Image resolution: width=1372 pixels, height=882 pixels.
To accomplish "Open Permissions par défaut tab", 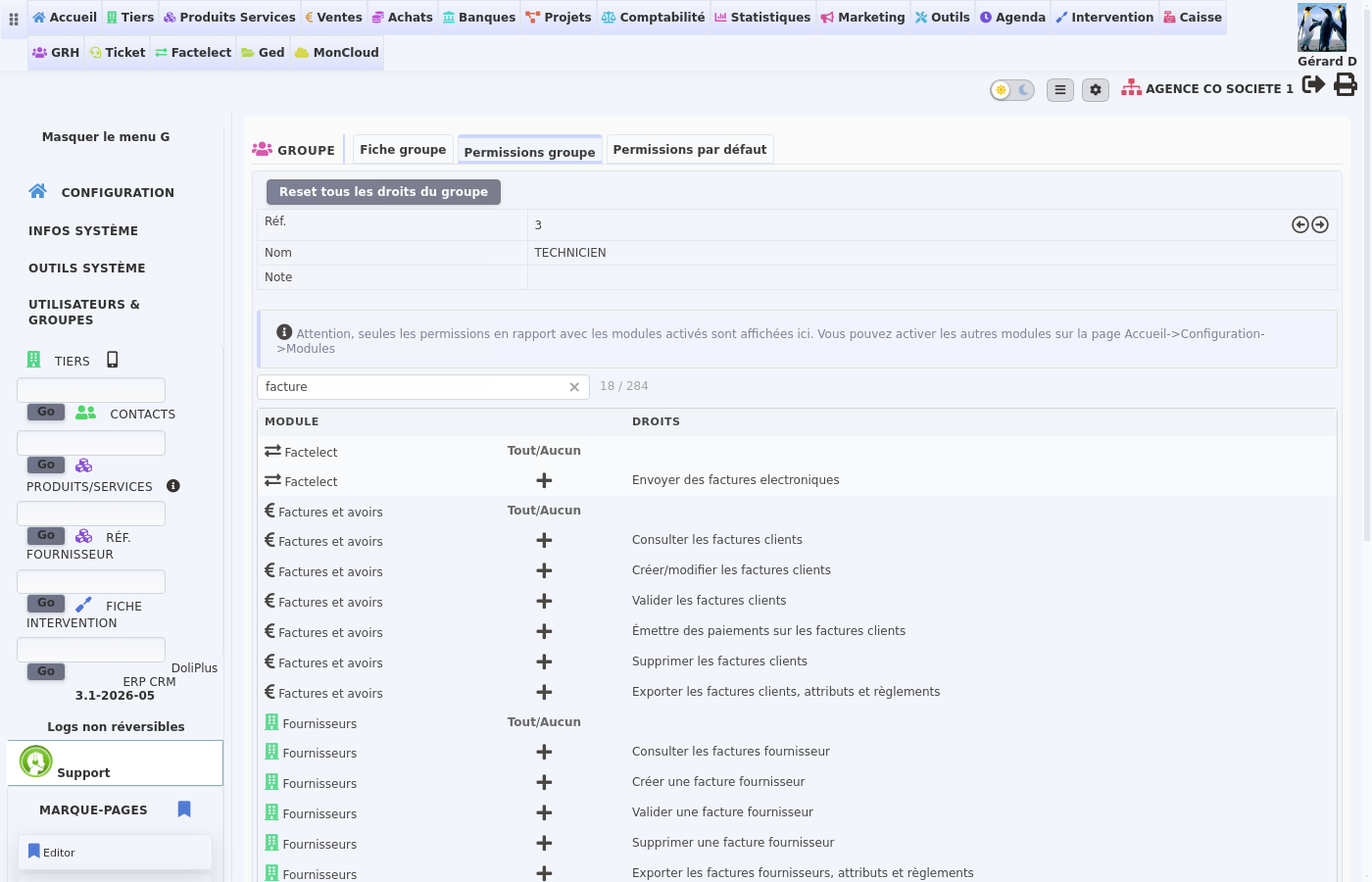I will click(x=690, y=149).
